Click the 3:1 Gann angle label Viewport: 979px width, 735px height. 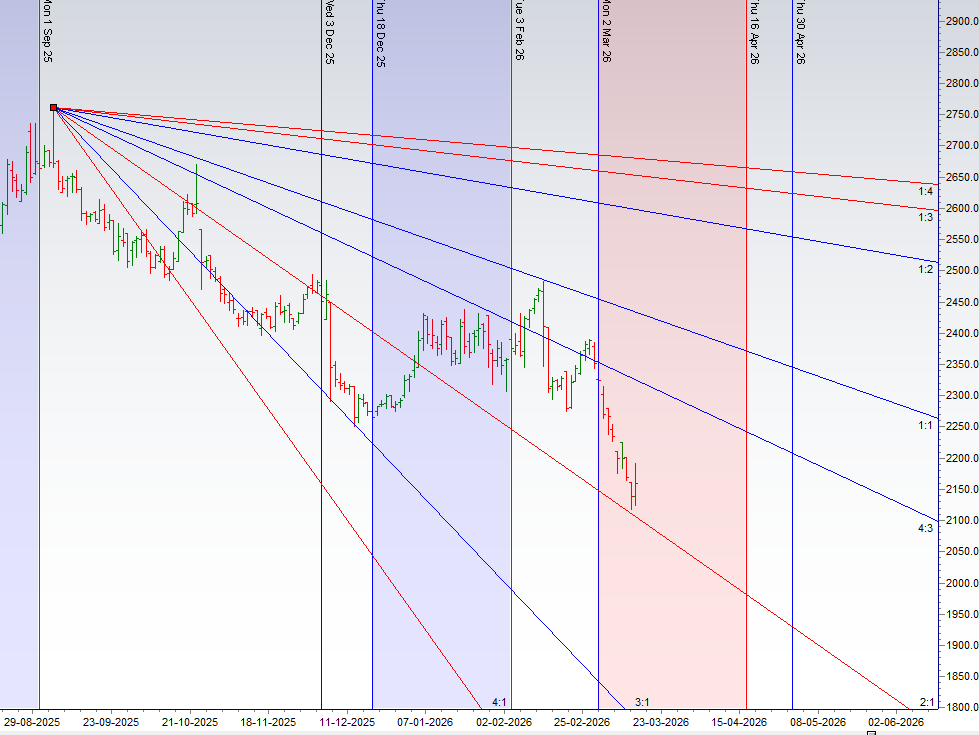click(x=643, y=702)
